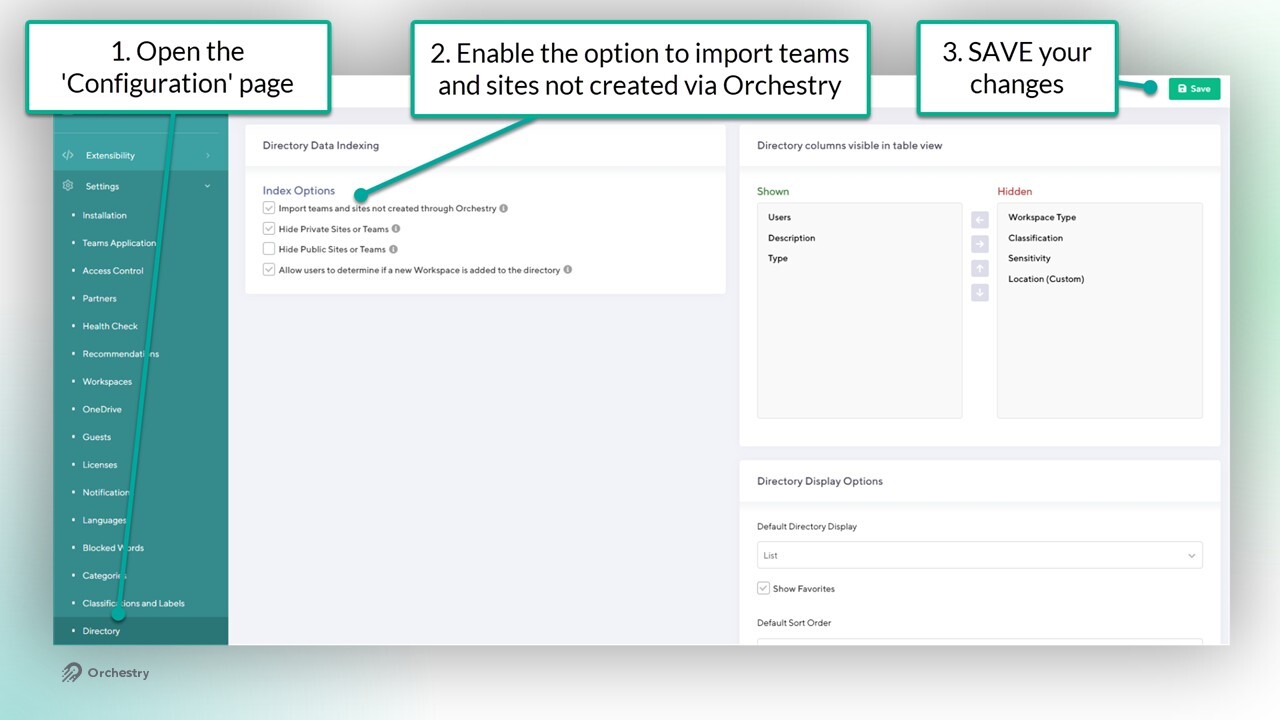Viewport: 1280px width, 720px height.
Task: Select Sensitivity in the Hidden columns list
Action: coord(1029,258)
